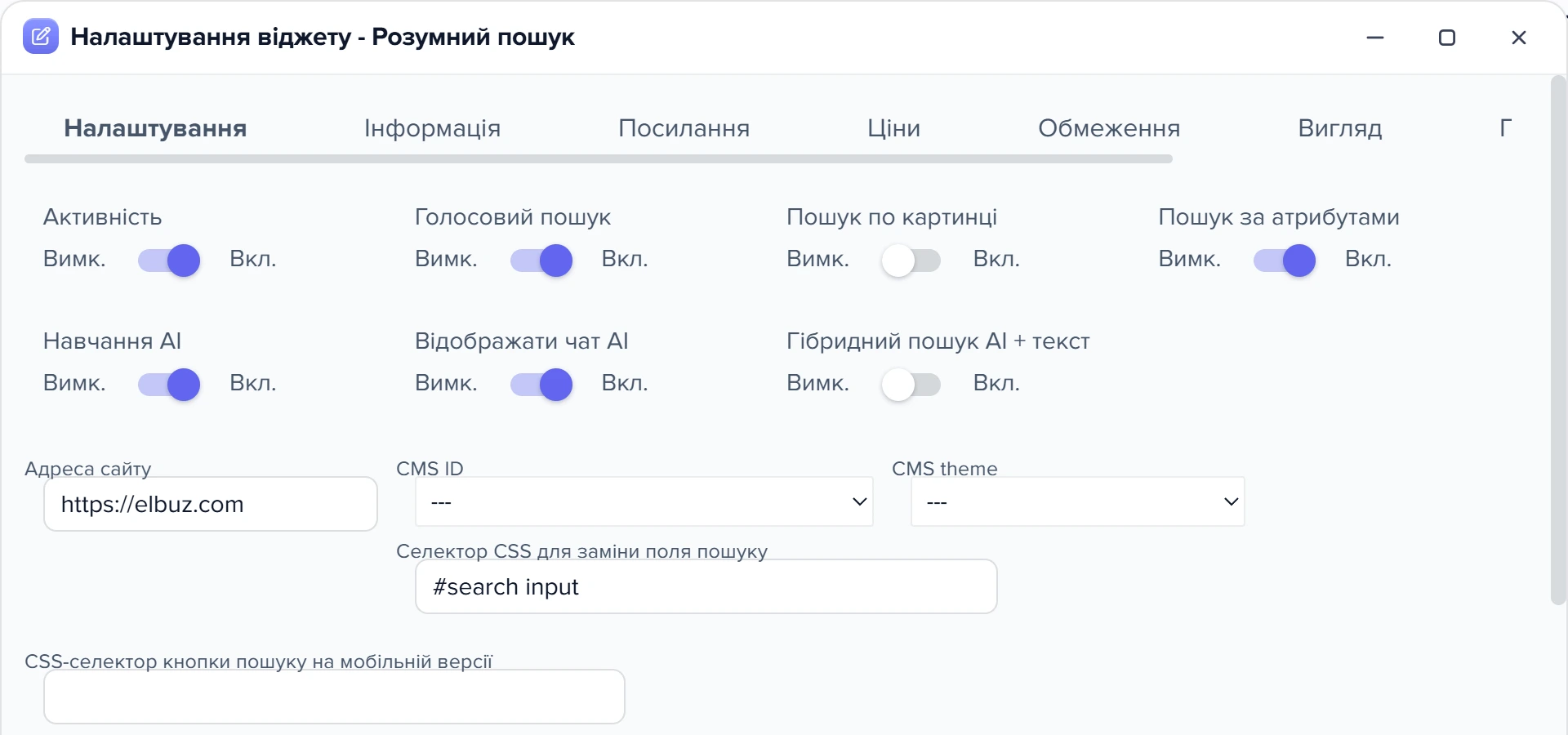Click the edit pencil icon in title bar
The height and width of the screenshot is (735, 1568).
coord(41,37)
